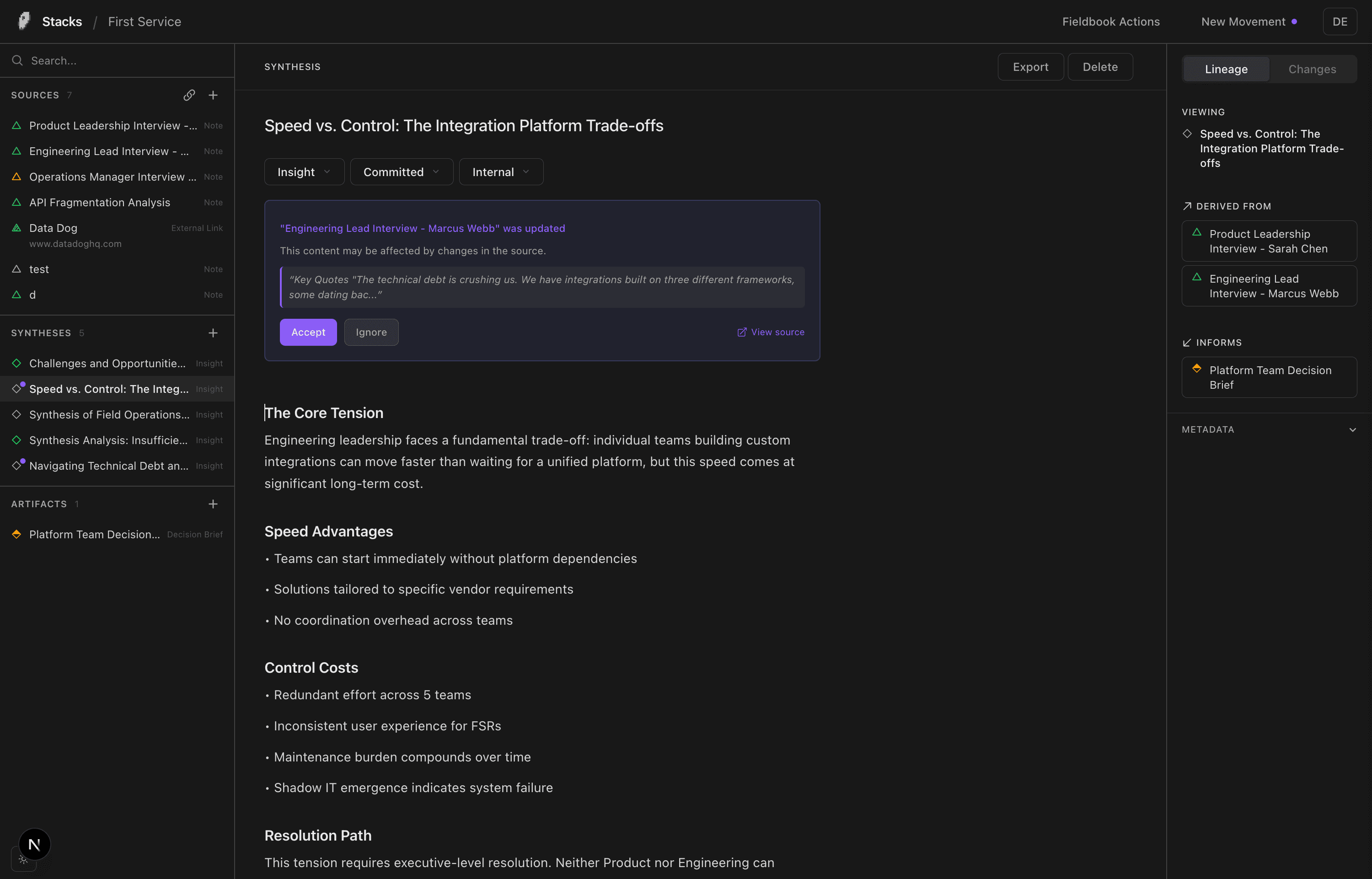Add a new source with plus icon
This screenshot has height=879, width=1372.
[213, 95]
